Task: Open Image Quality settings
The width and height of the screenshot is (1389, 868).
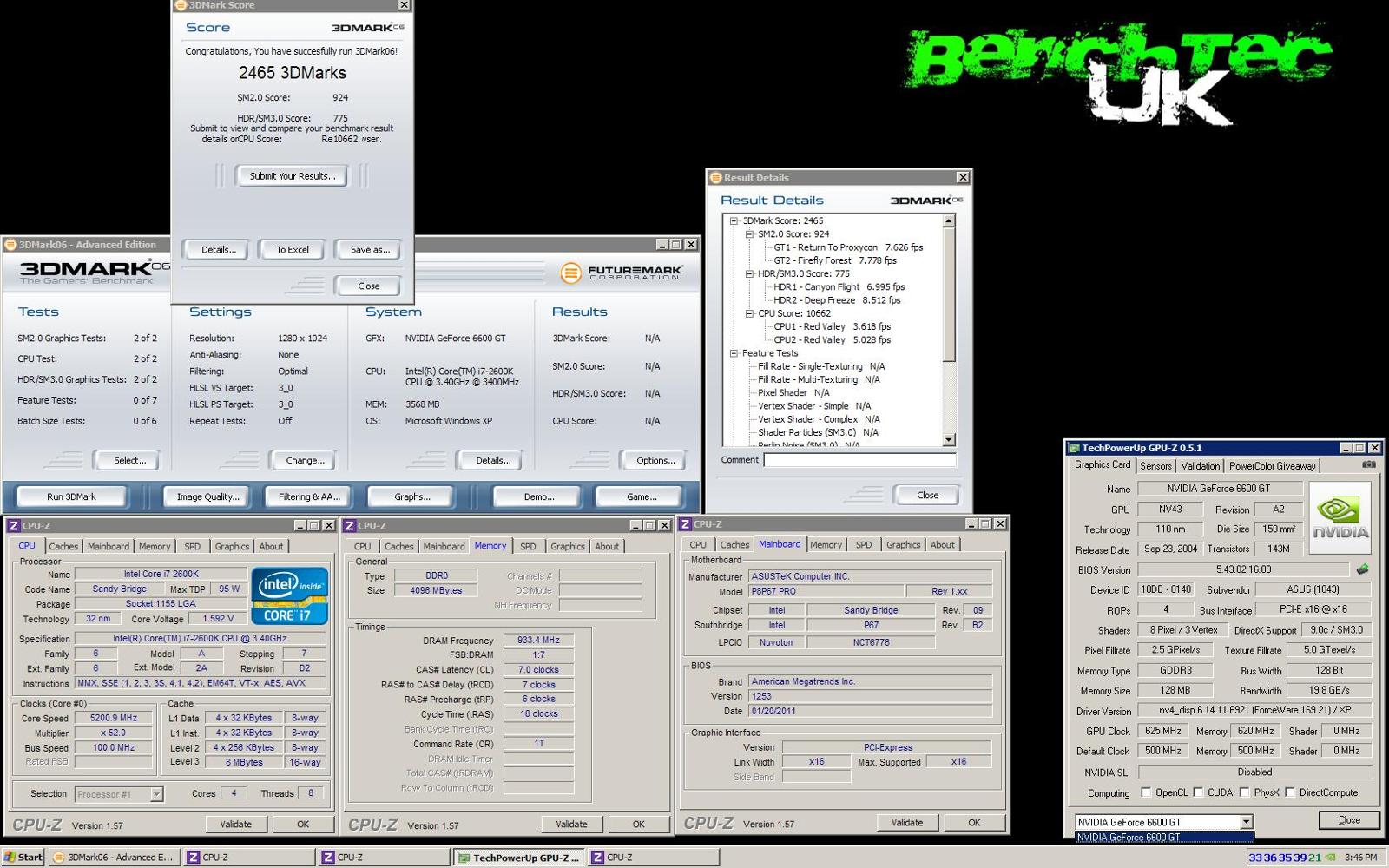Action: (x=207, y=496)
